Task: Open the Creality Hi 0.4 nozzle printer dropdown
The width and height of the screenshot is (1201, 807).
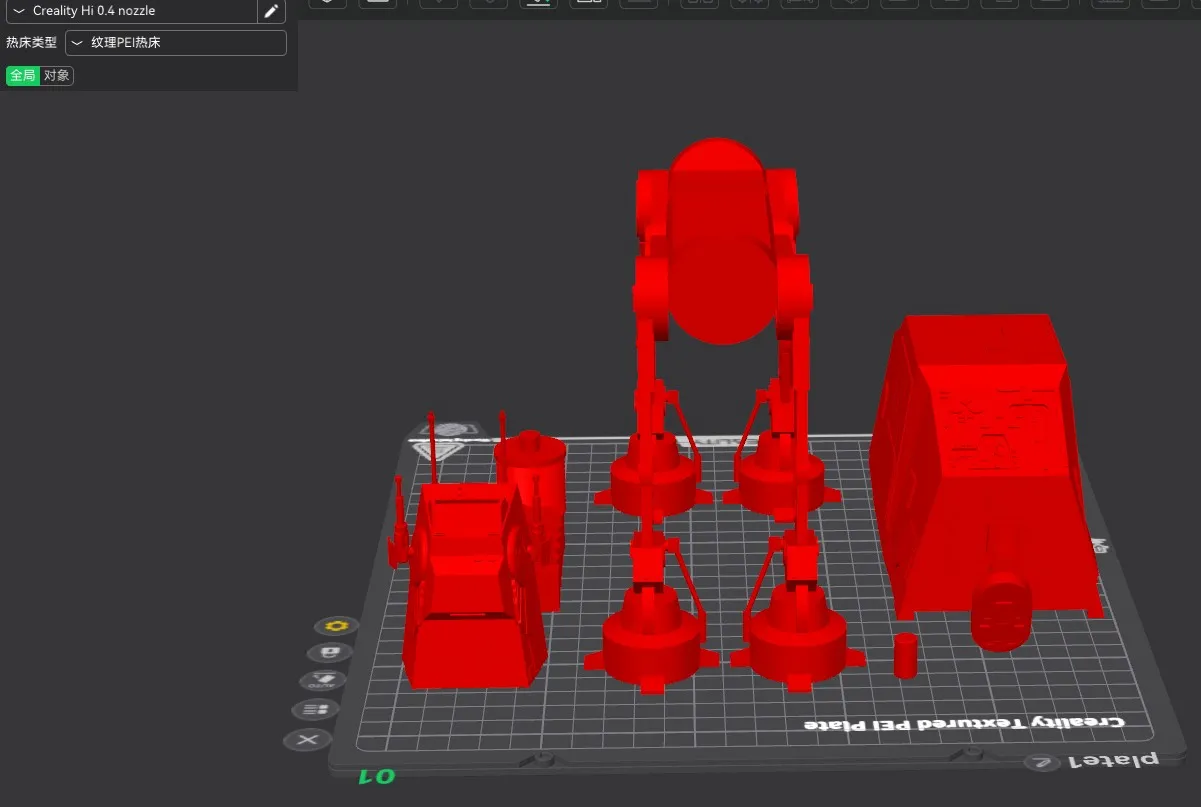Action: click(130, 11)
